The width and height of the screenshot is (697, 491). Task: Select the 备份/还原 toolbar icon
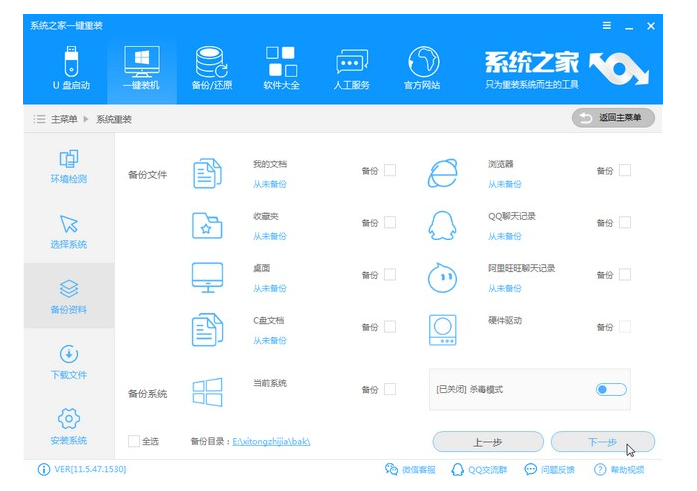point(211,68)
